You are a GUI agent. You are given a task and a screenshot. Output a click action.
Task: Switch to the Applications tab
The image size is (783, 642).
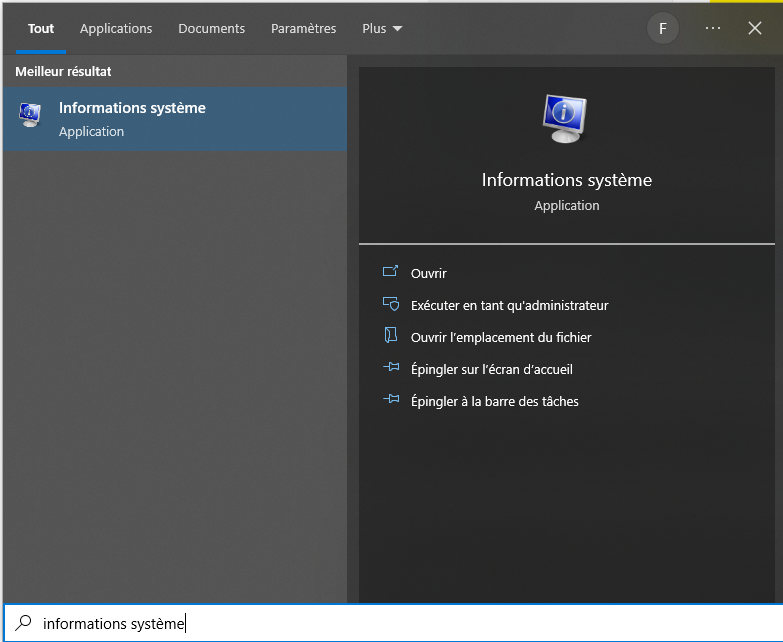[116, 29]
